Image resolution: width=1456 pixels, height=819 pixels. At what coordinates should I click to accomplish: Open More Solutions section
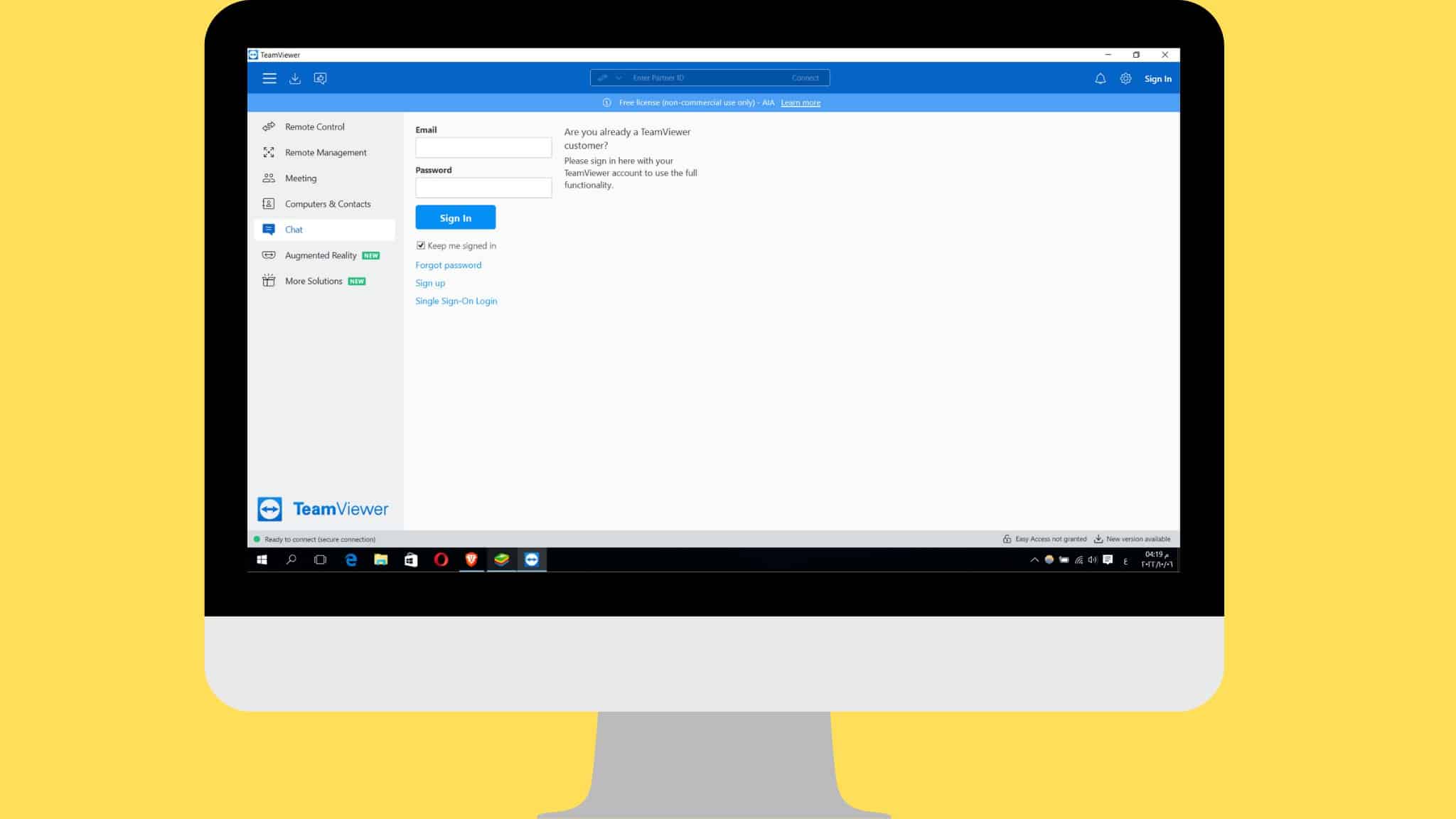click(324, 281)
